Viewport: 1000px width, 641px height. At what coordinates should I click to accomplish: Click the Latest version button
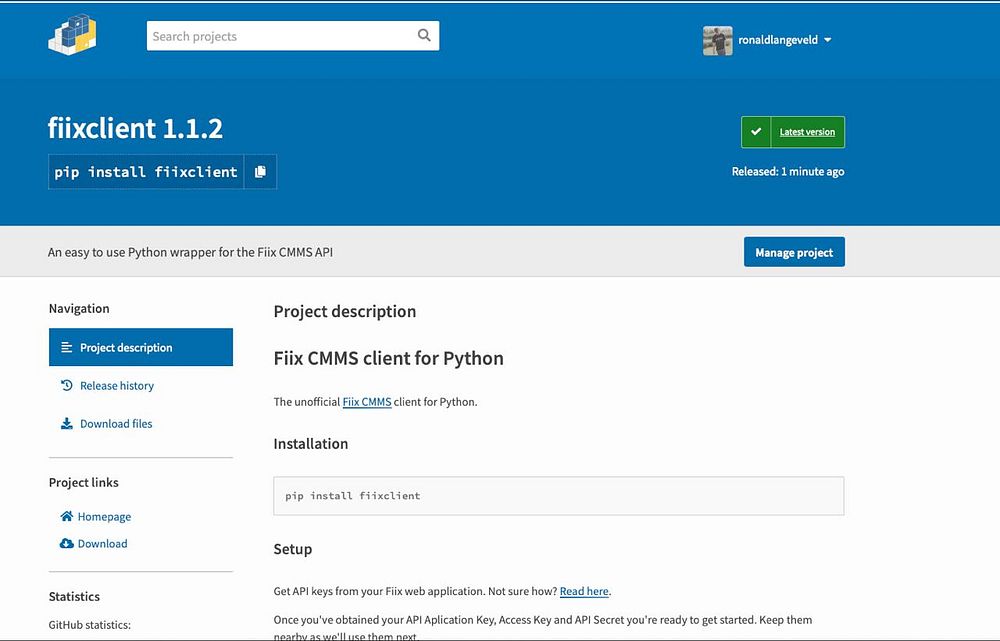pyautogui.click(x=807, y=132)
